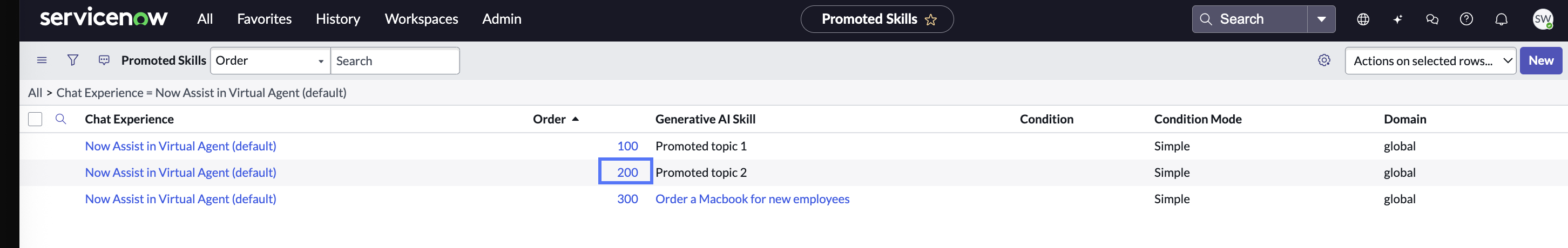Open the Favorites menu
Viewport: 1568px width, 248px height.
pyautogui.click(x=264, y=19)
